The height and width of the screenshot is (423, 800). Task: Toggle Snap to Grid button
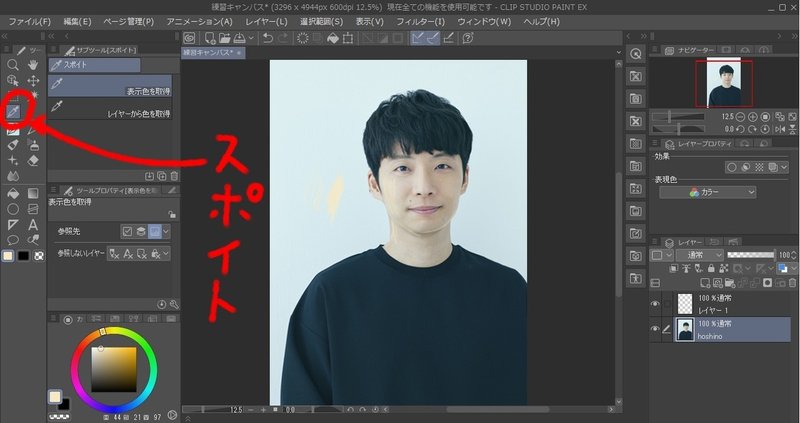(448, 38)
